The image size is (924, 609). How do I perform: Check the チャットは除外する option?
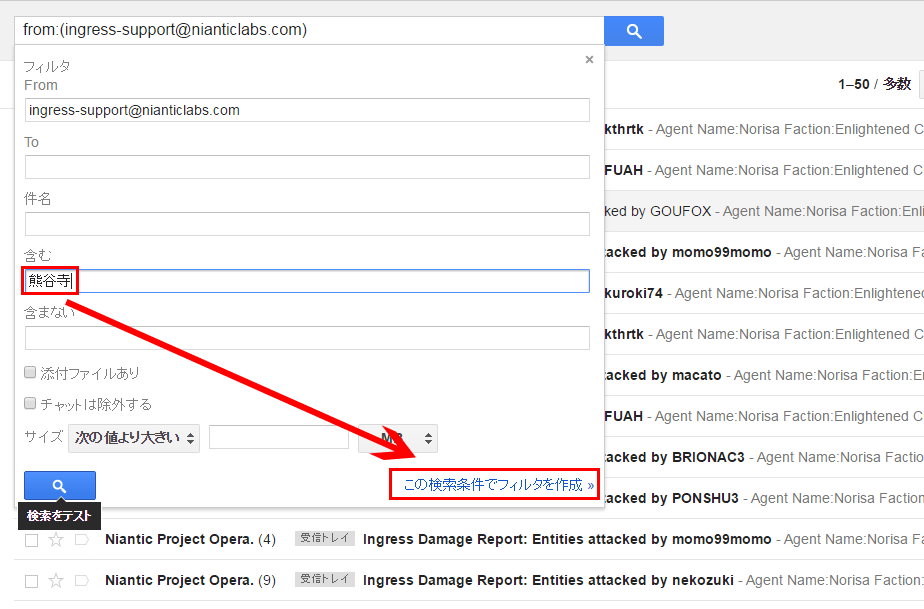tap(31, 404)
